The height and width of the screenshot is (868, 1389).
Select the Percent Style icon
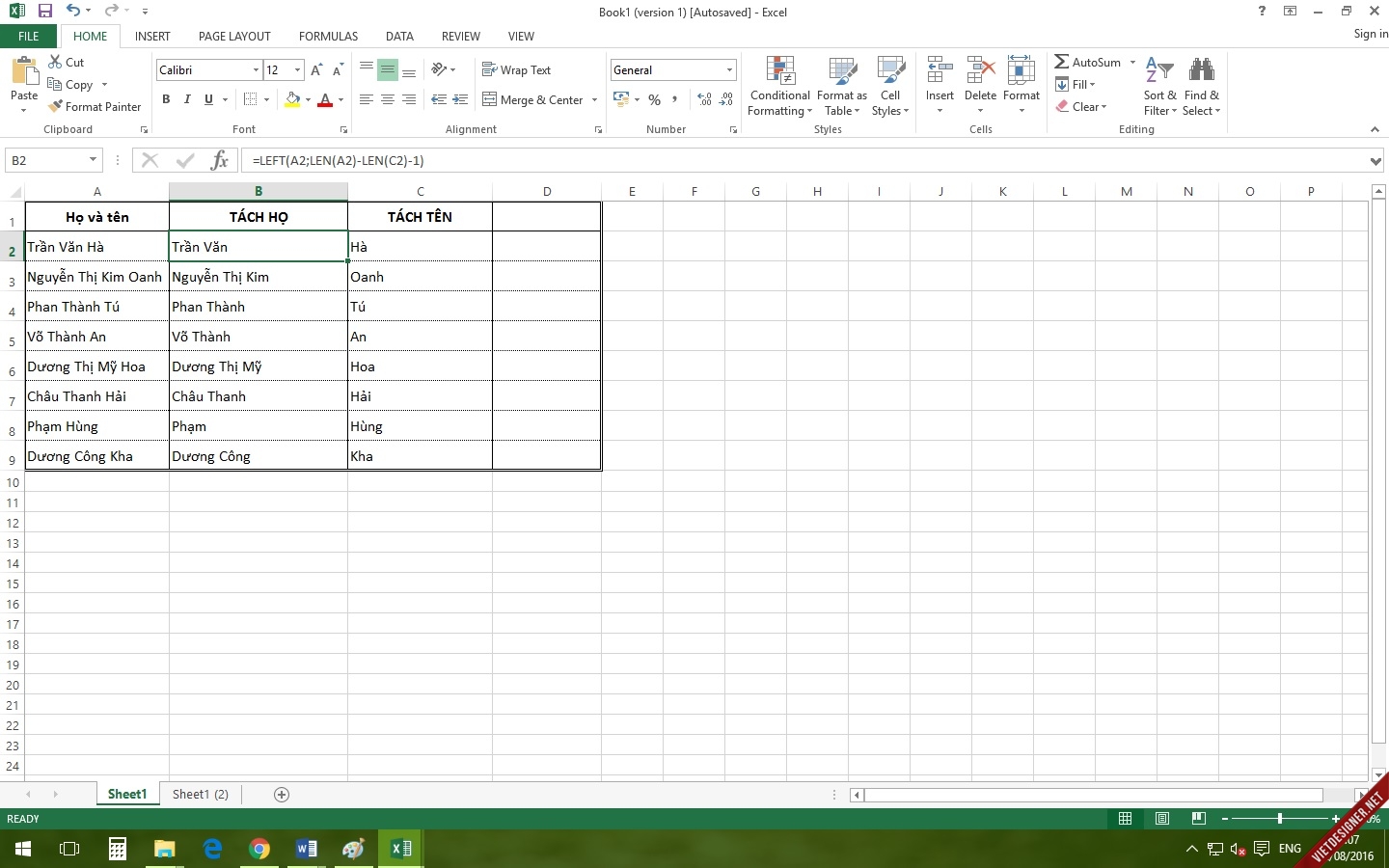coord(654,99)
